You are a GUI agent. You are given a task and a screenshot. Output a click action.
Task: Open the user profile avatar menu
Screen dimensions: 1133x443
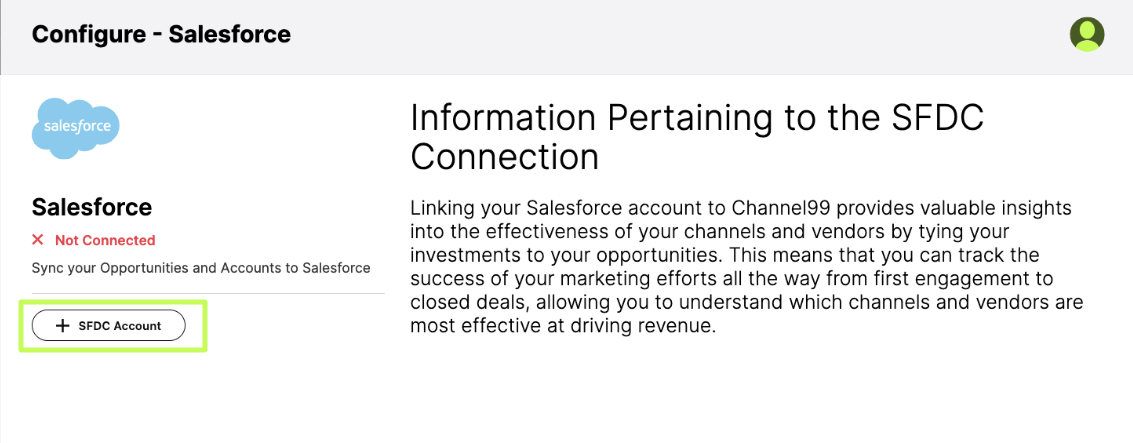pos(1087,34)
